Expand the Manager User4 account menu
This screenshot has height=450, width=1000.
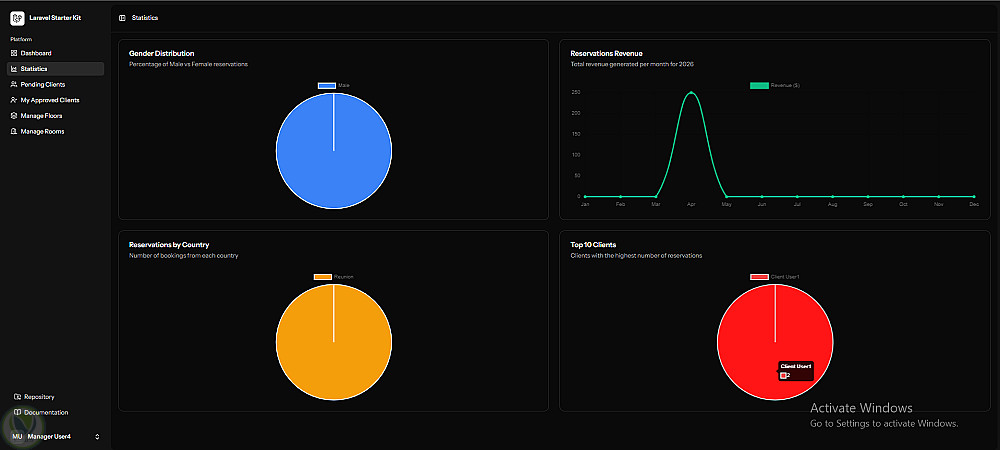(x=55, y=437)
